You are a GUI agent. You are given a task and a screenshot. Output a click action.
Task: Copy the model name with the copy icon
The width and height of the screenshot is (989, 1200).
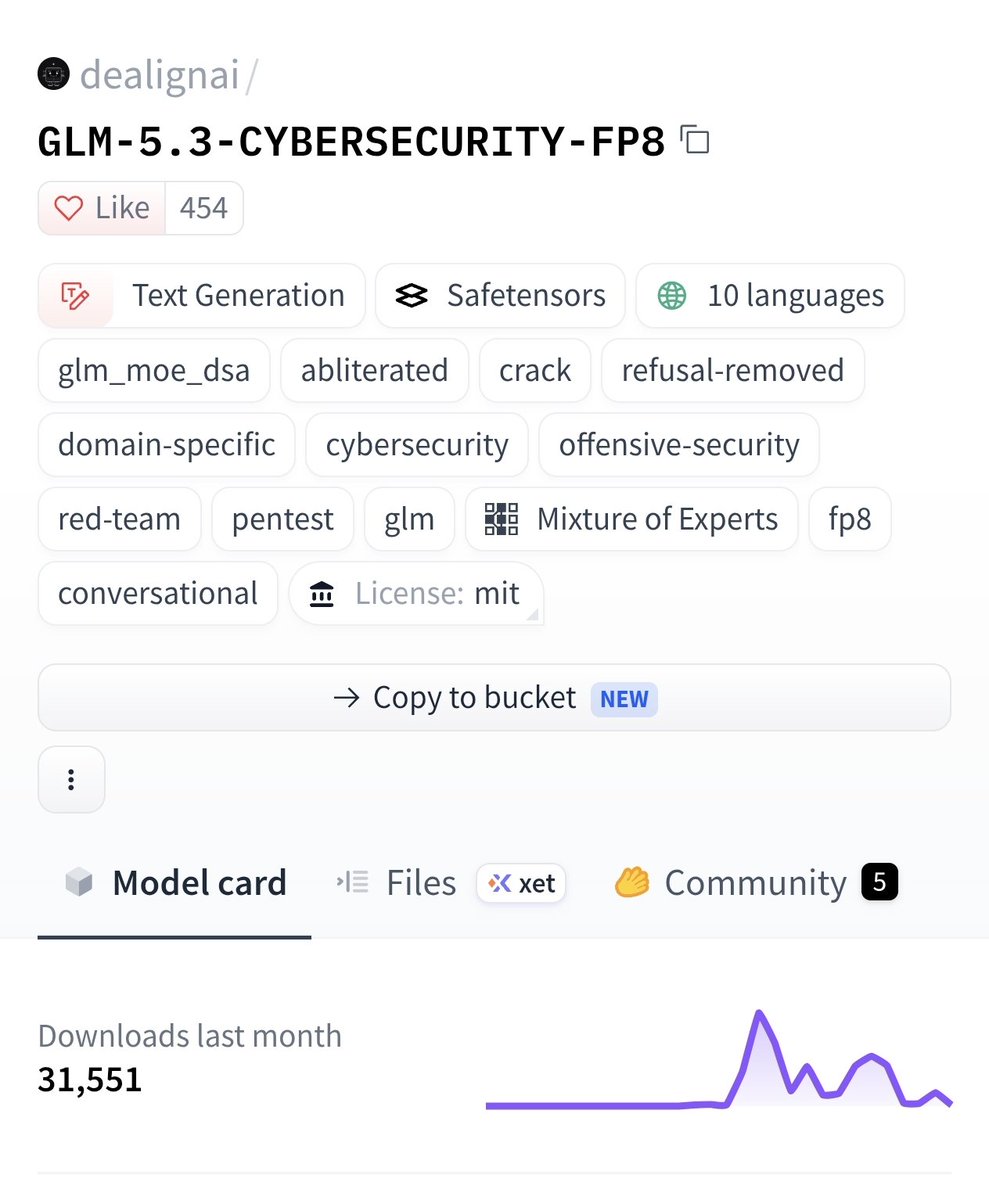coord(695,139)
